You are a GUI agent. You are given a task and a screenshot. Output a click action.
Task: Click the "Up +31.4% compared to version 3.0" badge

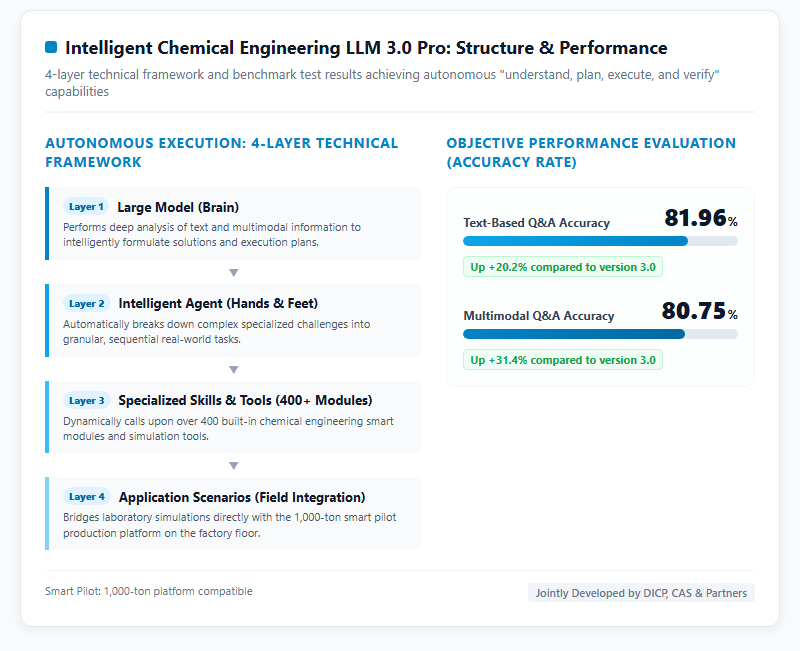coord(563,360)
